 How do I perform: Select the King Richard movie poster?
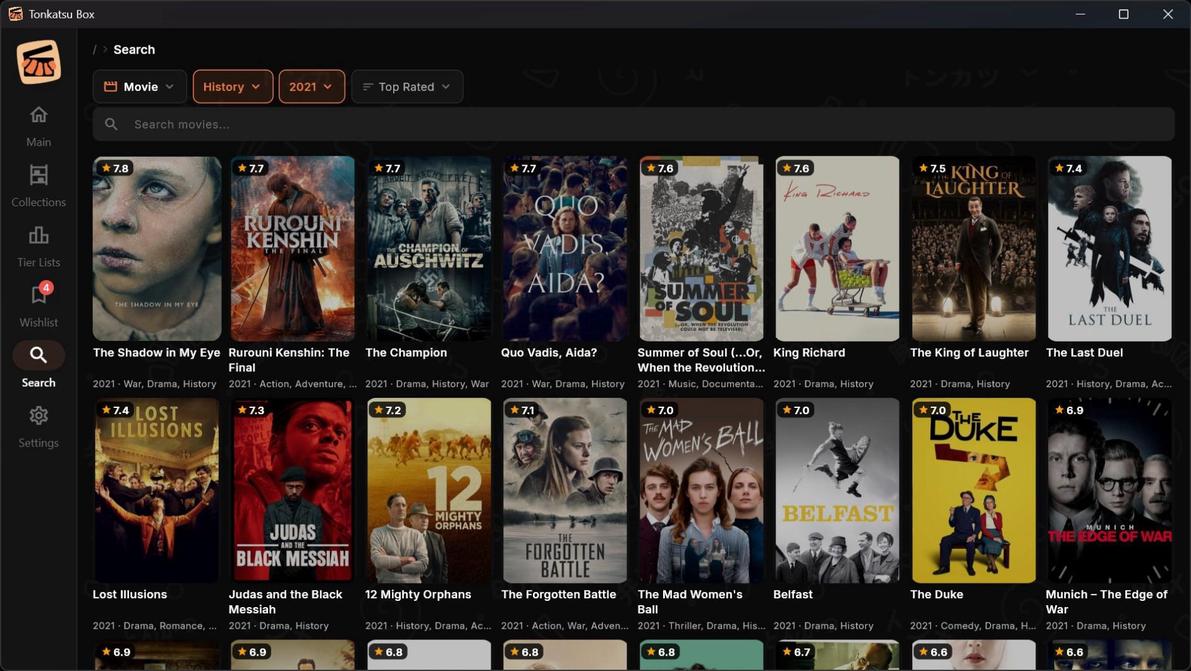(x=837, y=248)
